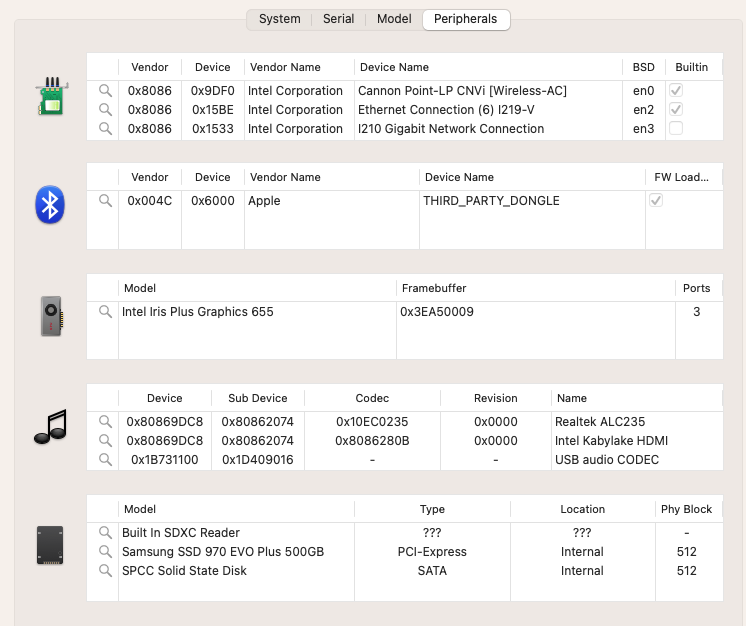
Task: Select 'THIRD_PARTY_DONGLE' device name
Action: click(x=491, y=200)
